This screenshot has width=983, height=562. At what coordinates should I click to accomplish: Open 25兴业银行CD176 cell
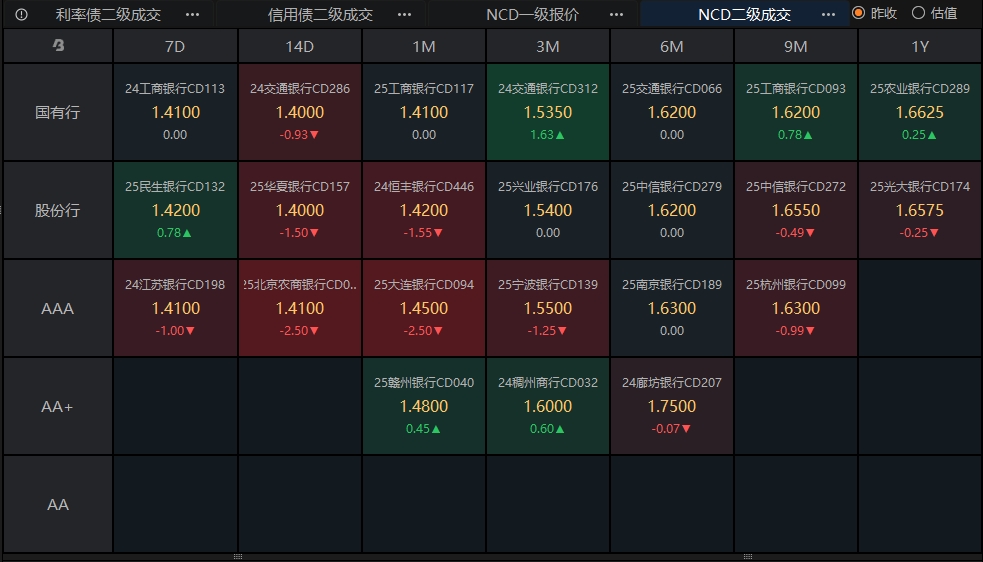click(x=548, y=210)
